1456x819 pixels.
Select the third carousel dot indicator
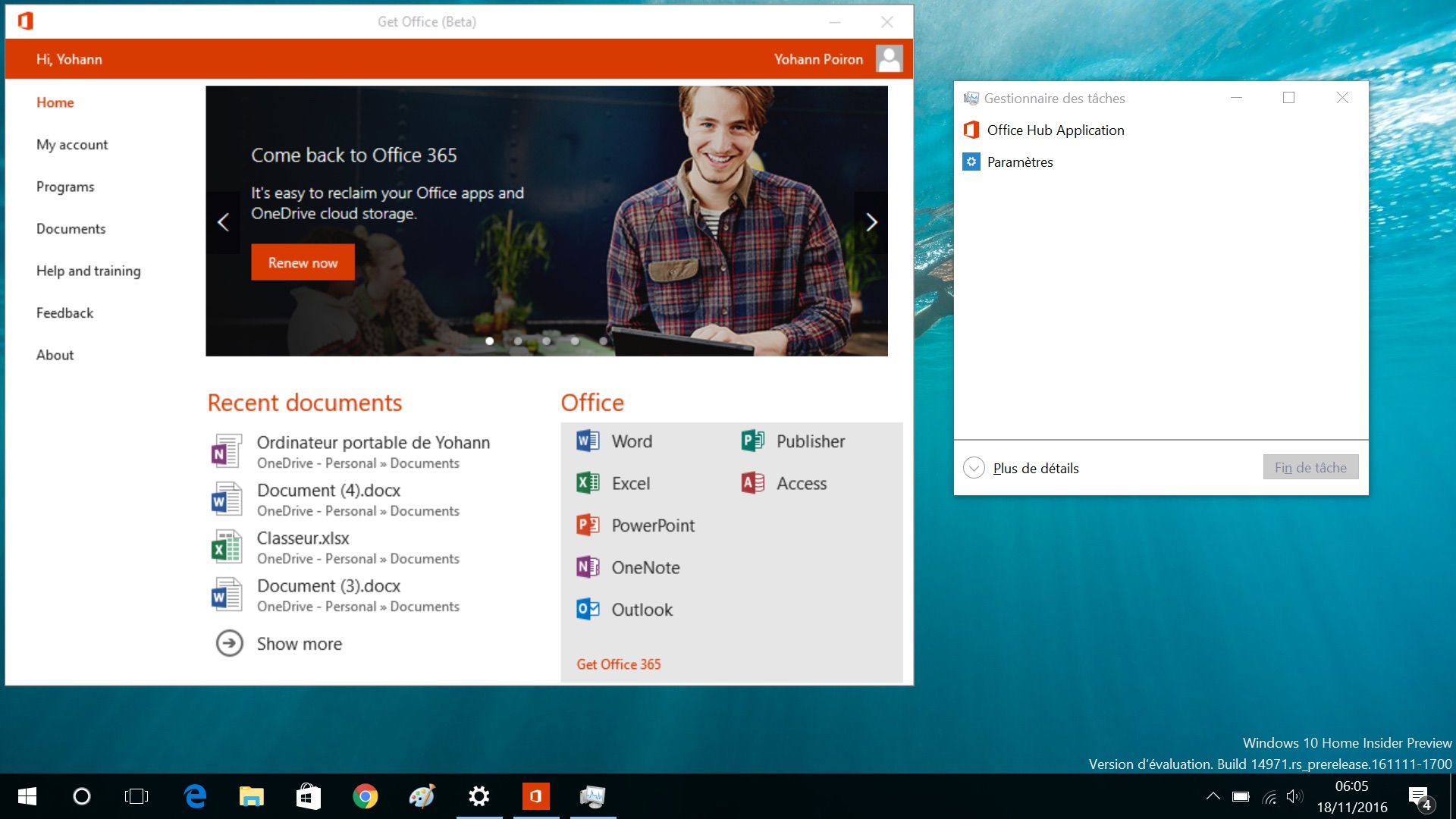(546, 341)
